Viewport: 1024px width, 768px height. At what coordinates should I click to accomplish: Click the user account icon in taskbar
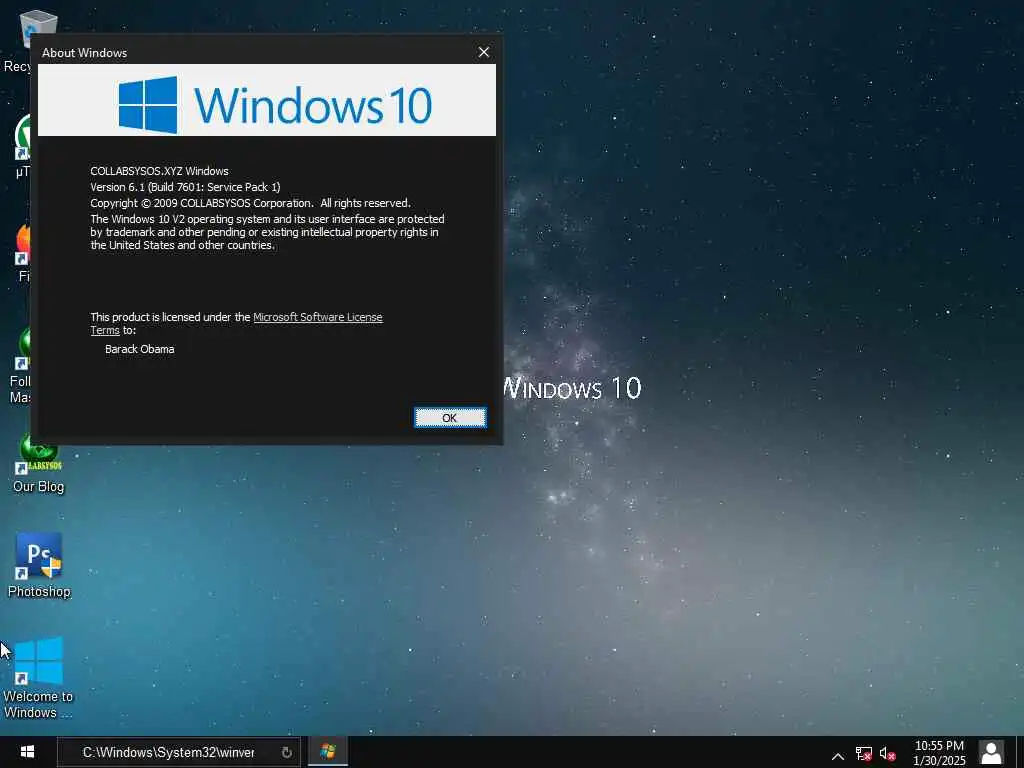[991, 753]
